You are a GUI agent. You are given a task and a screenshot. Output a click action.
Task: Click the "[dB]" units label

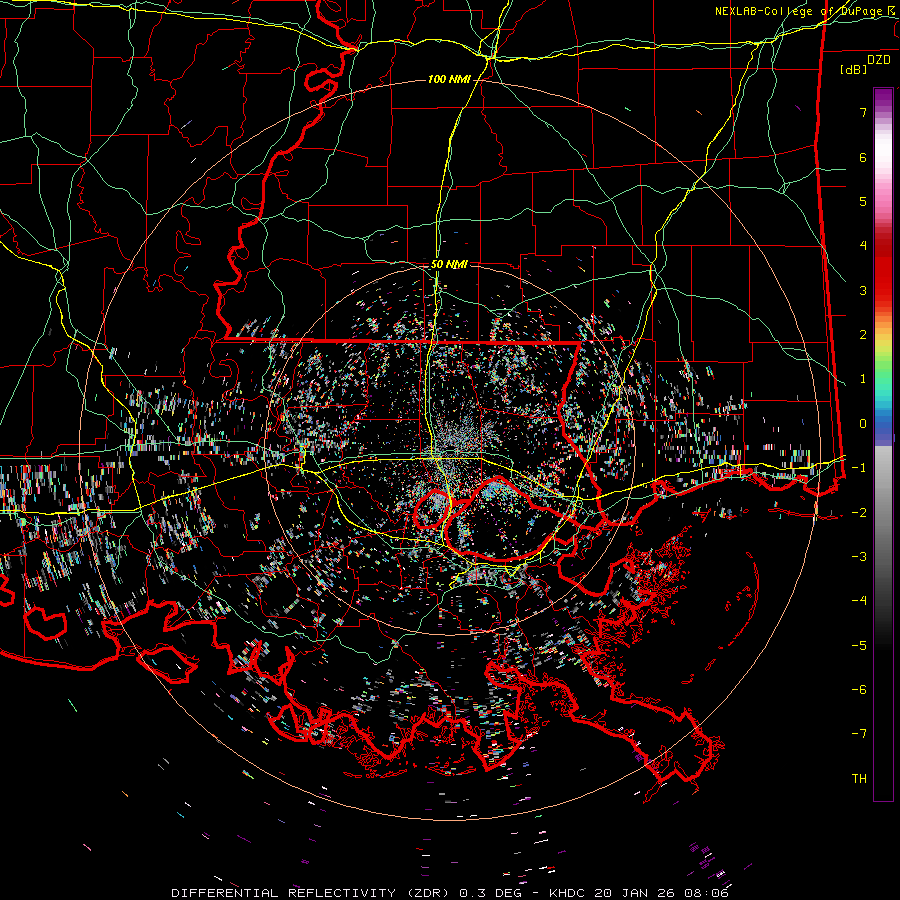(853, 69)
